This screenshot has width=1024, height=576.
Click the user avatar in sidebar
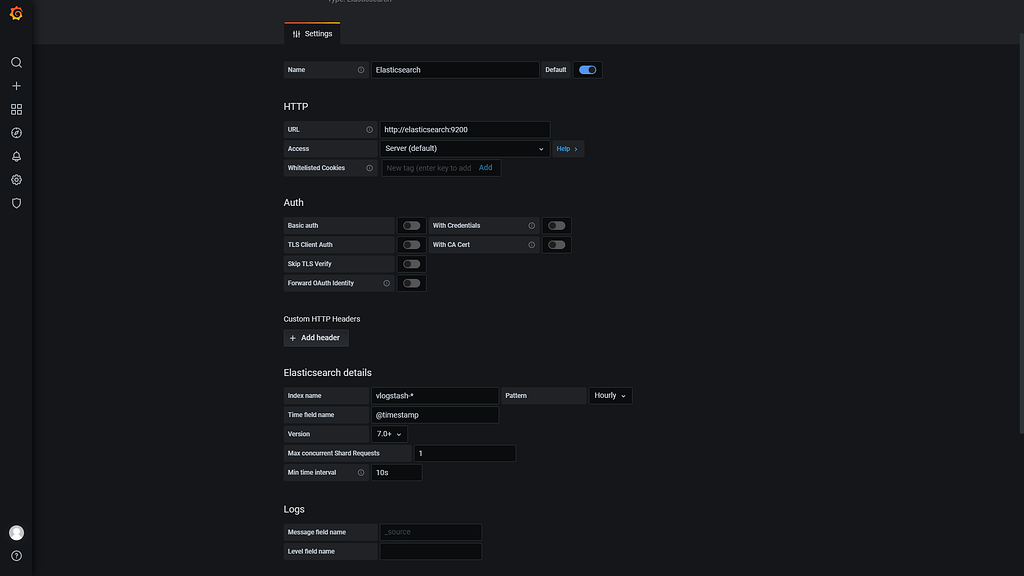[16, 532]
